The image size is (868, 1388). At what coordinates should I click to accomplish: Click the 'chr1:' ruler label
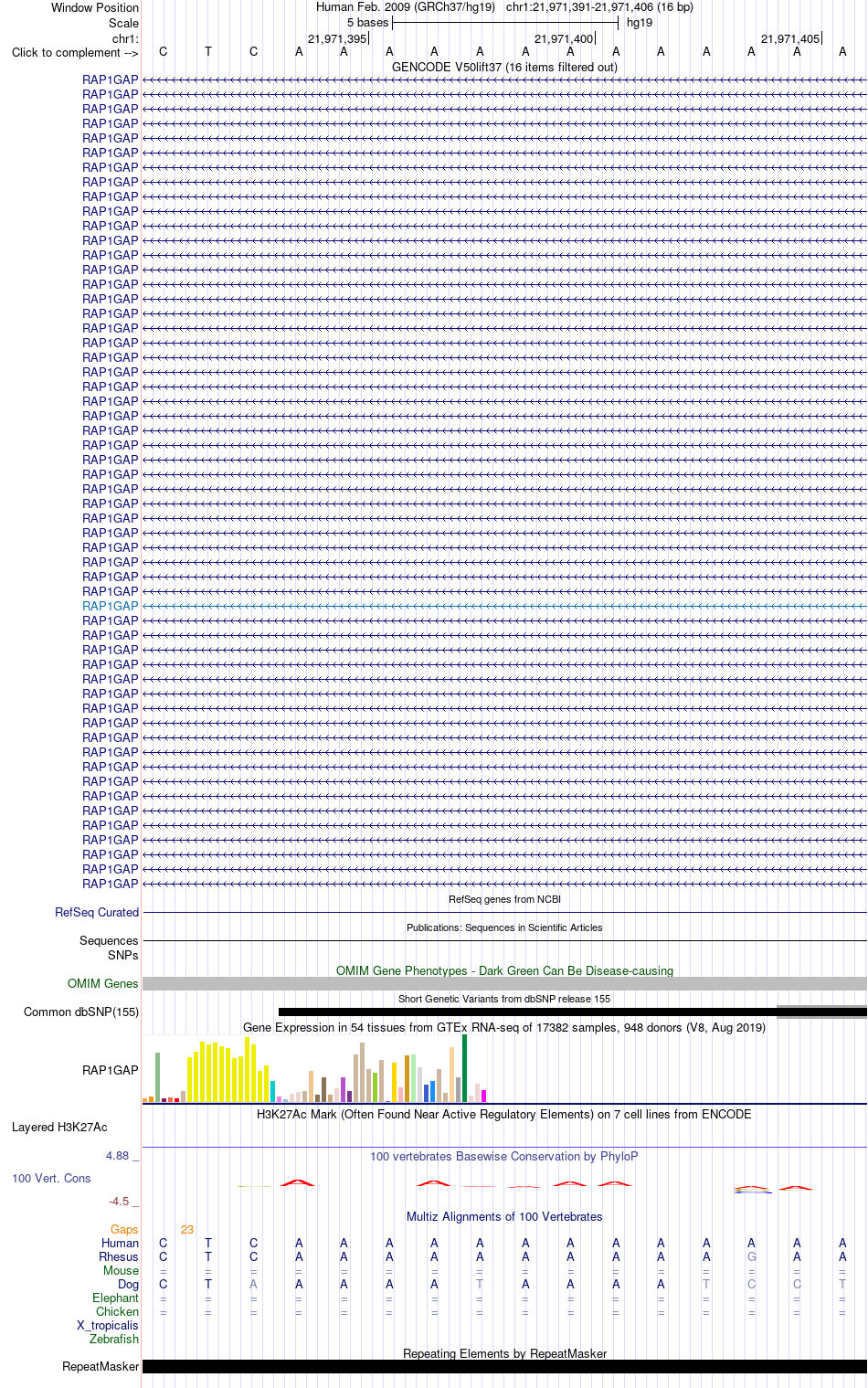[x=125, y=38]
